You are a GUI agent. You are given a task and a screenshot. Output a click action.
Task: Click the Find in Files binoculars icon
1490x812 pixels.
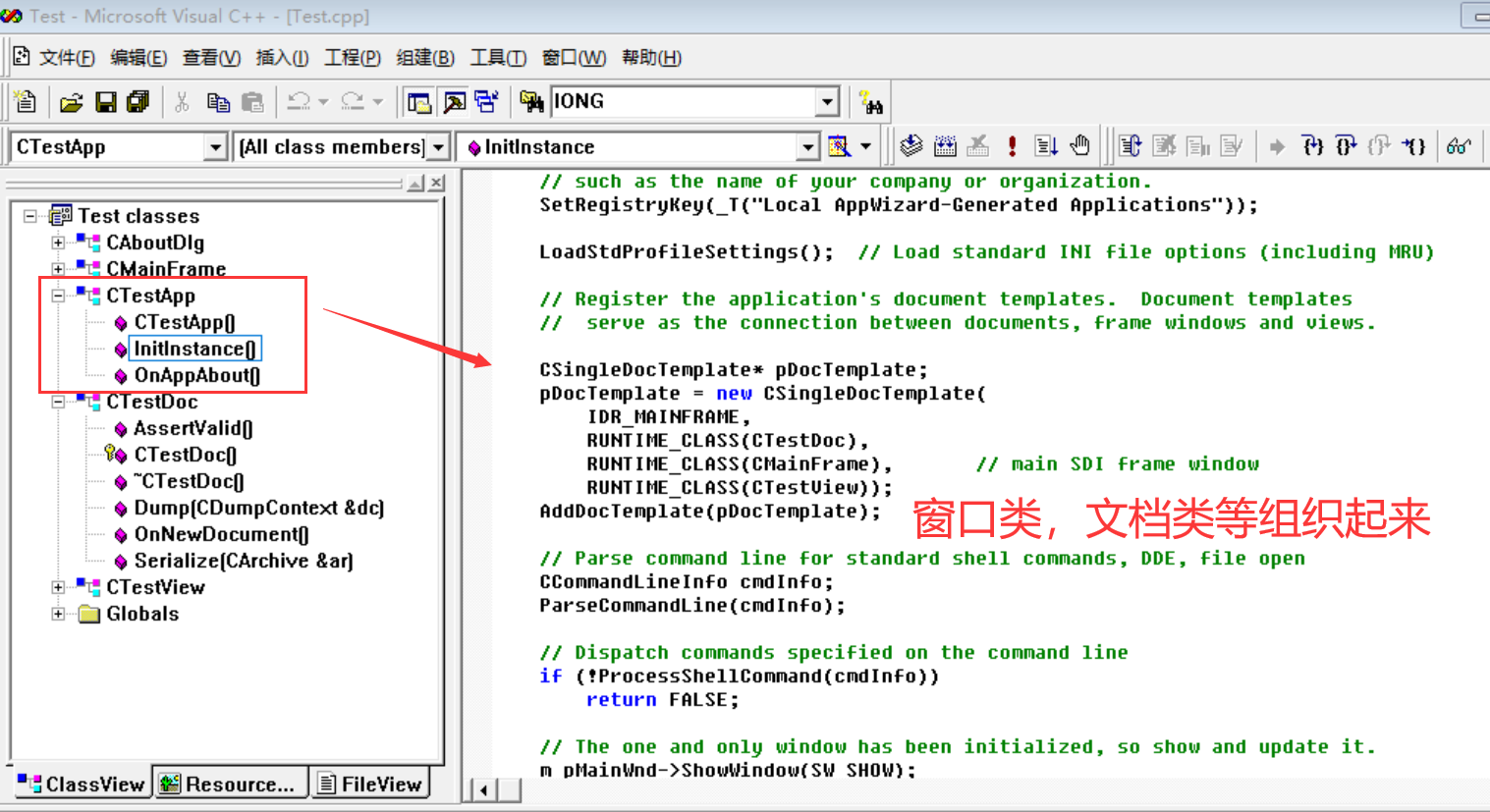[x=531, y=101]
